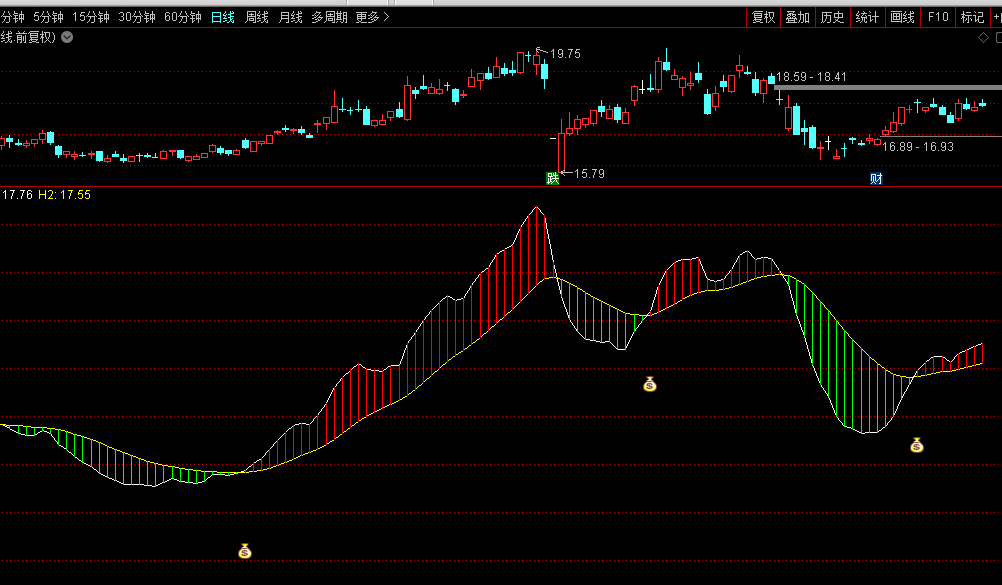The image size is (1002, 585).
Task: Select the 60分钟 period tab
Action: 182,17
